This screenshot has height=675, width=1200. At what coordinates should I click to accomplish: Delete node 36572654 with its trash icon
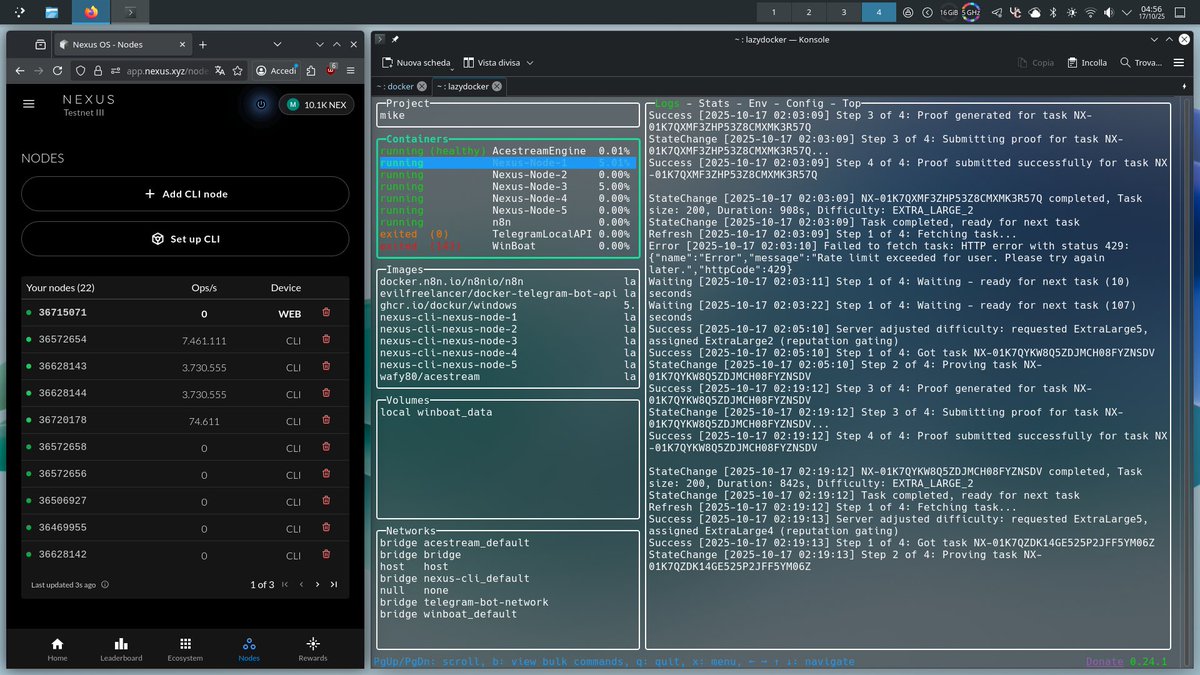click(326, 340)
